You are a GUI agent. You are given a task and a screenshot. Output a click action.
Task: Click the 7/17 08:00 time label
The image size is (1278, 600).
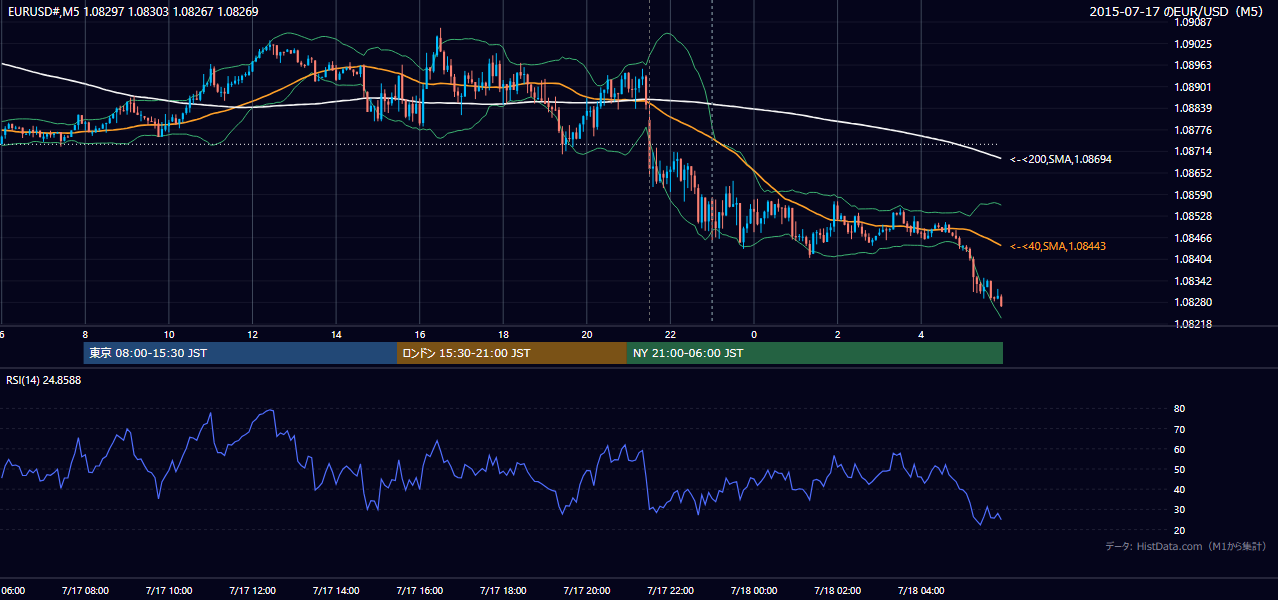(x=85, y=591)
